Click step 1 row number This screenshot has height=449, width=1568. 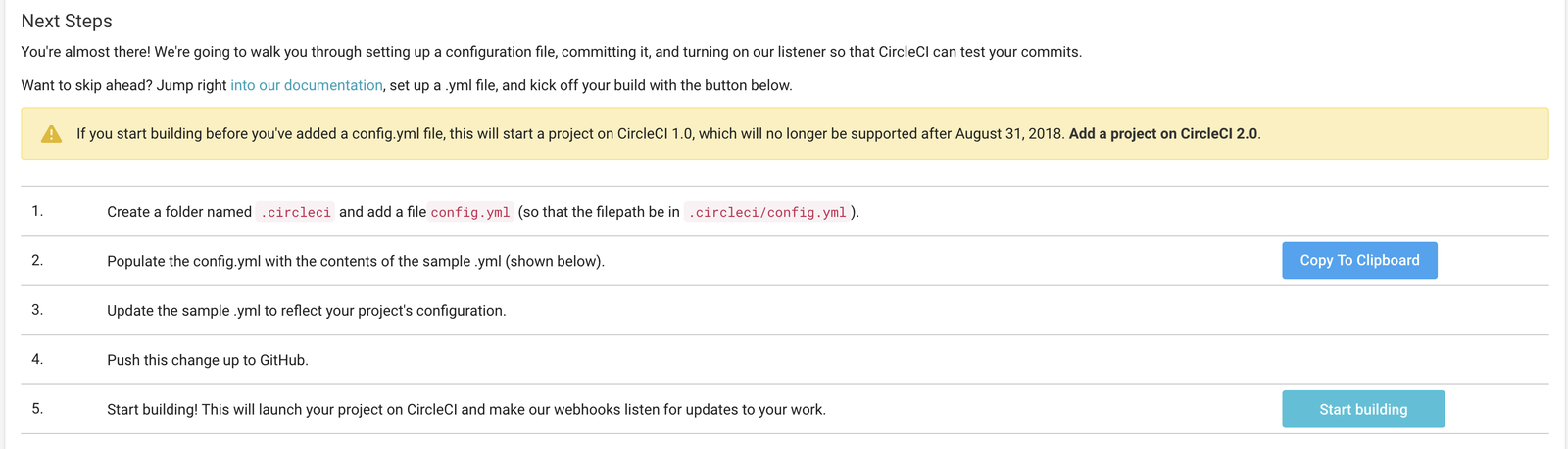[x=37, y=211]
